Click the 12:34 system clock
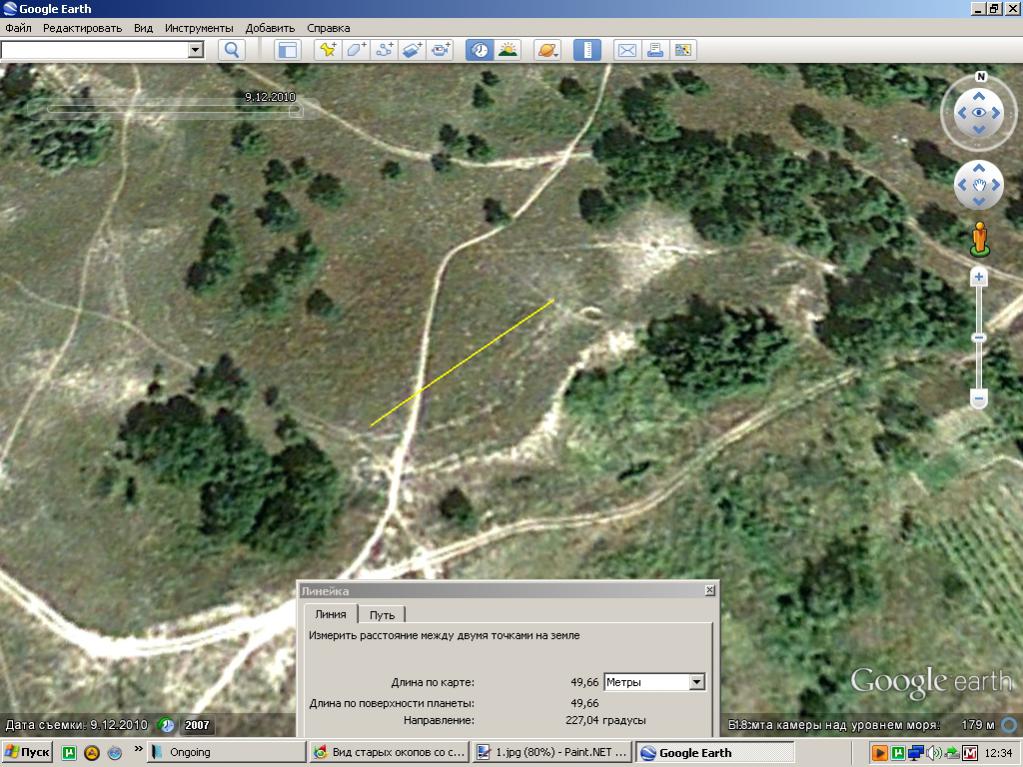Image resolution: width=1023 pixels, height=767 pixels. (x=999, y=753)
